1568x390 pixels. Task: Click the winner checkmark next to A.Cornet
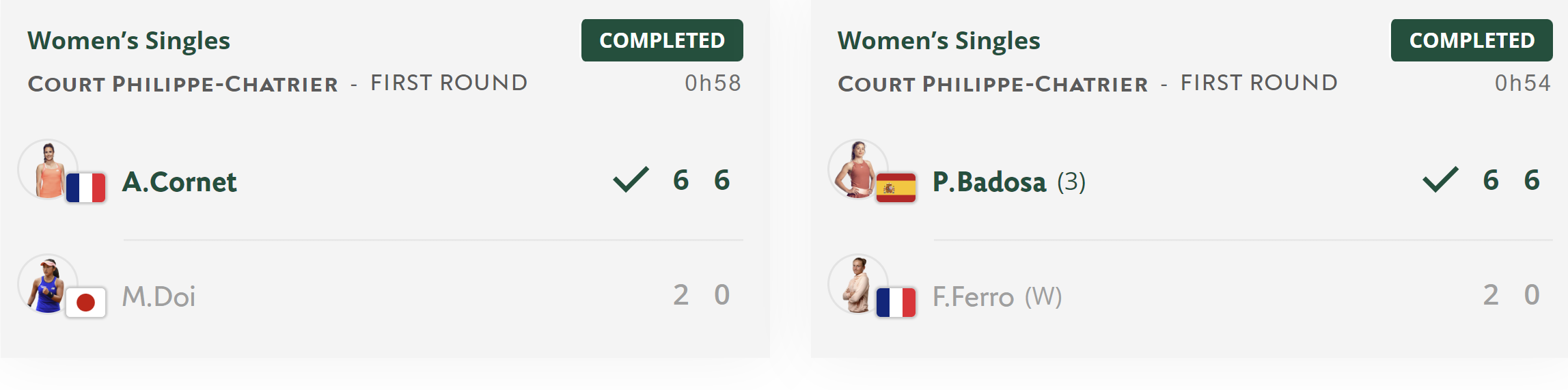click(x=631, y=180)
